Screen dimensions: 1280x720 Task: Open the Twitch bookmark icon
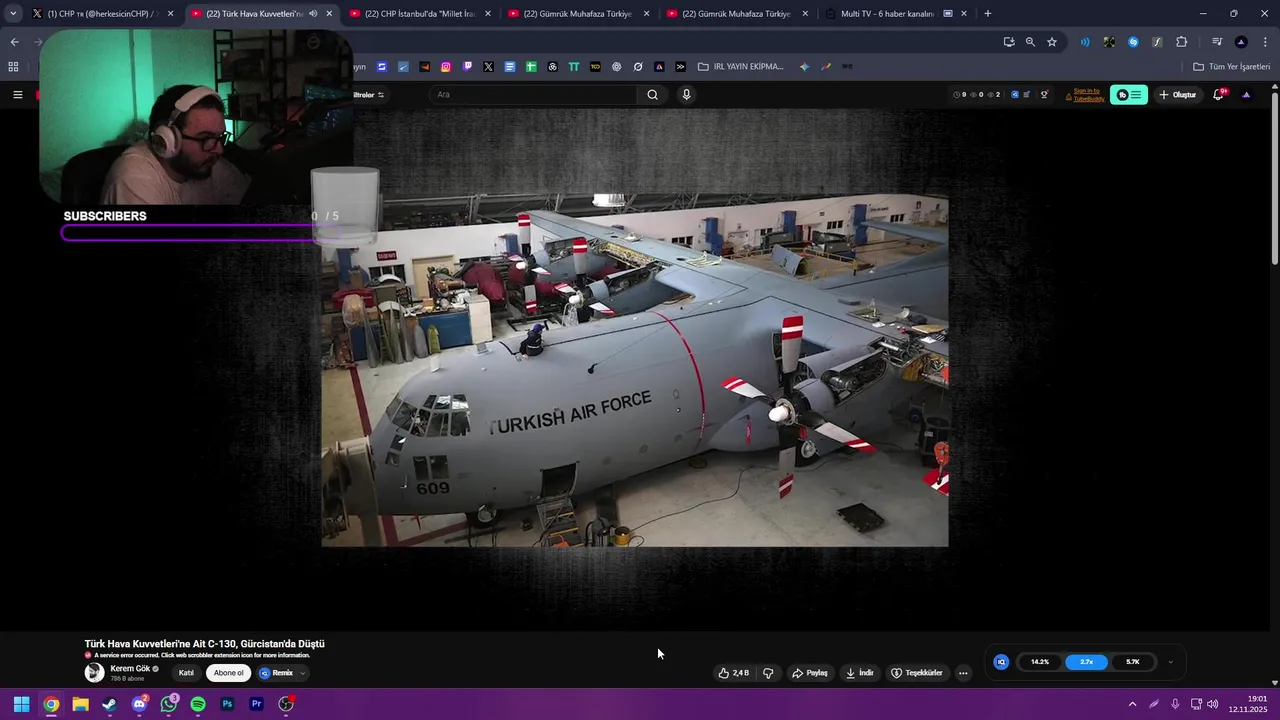pyautogui.click(x=467, y=67)
